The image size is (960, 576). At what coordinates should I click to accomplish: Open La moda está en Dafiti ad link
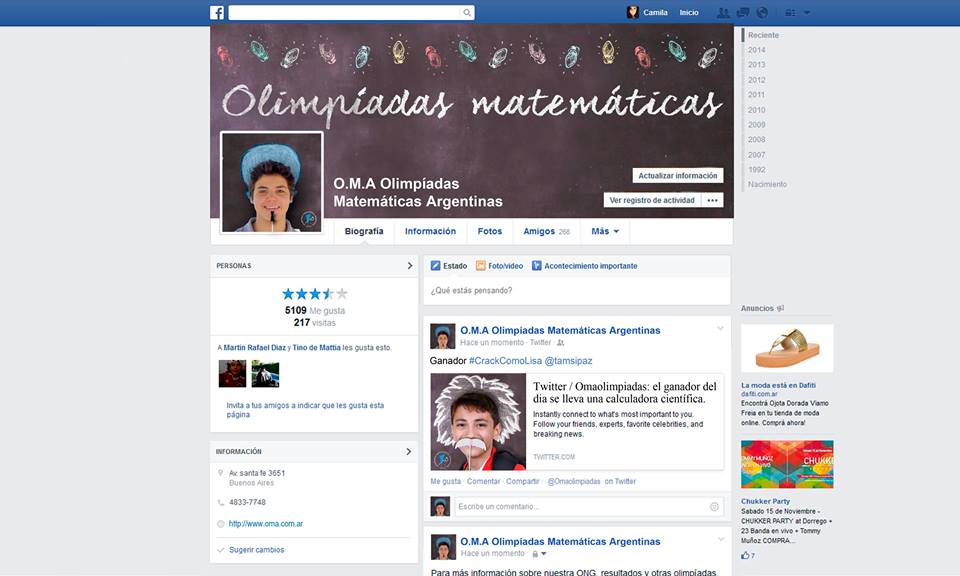pyautogui.click(x=778, y=386)
